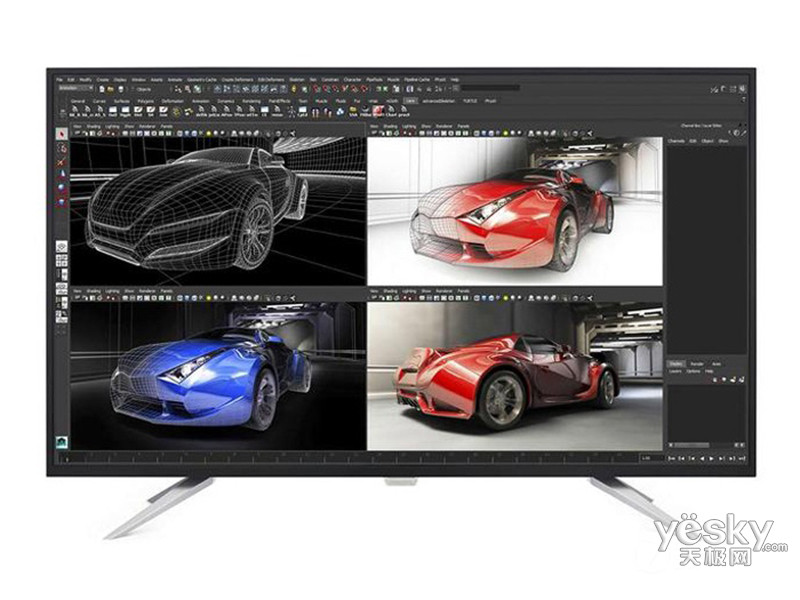
Task: Click the Create New Layer icon in Layer Editor
Action: (733, 380)
